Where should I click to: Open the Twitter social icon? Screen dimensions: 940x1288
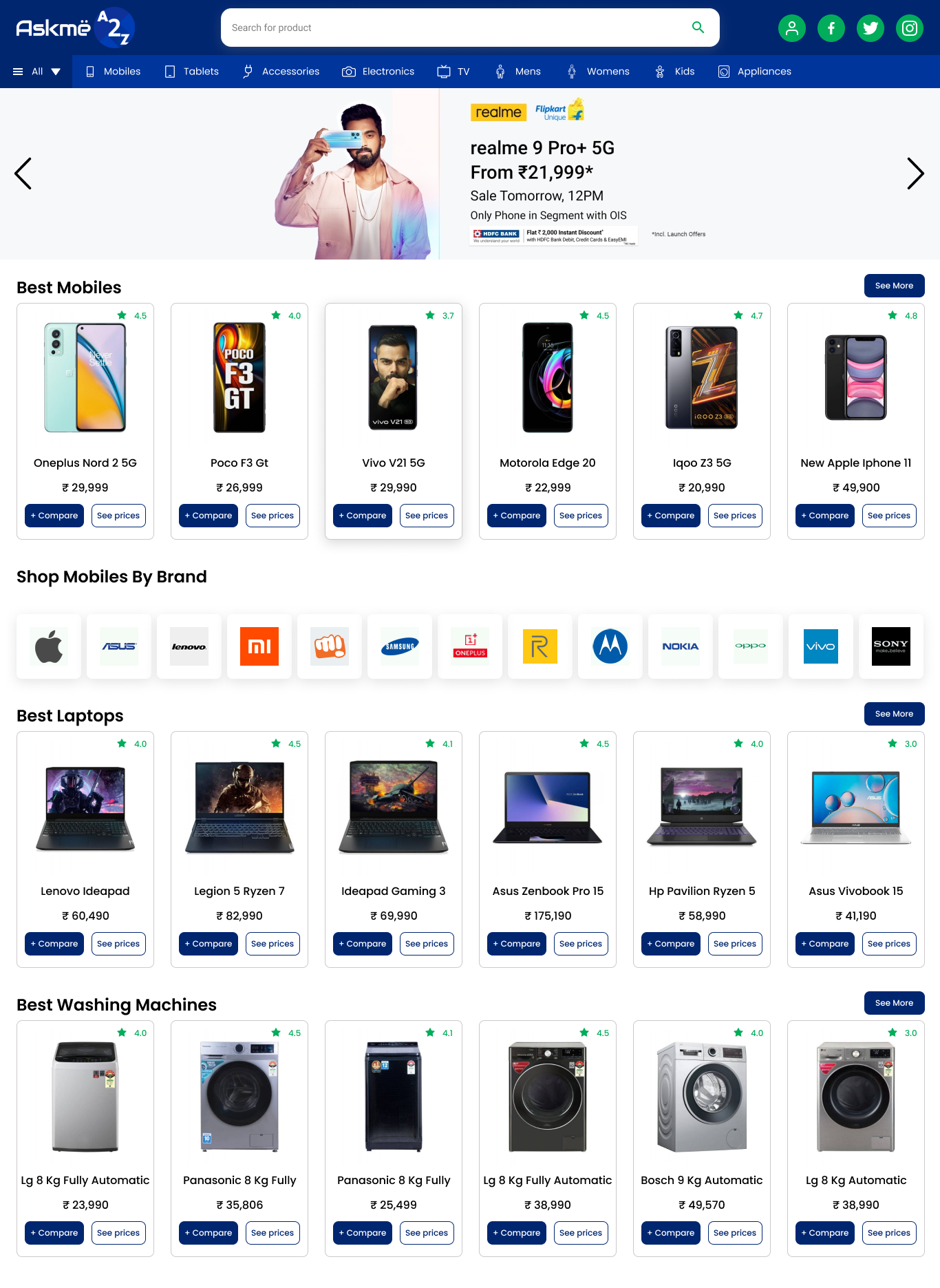coord(870,28)
